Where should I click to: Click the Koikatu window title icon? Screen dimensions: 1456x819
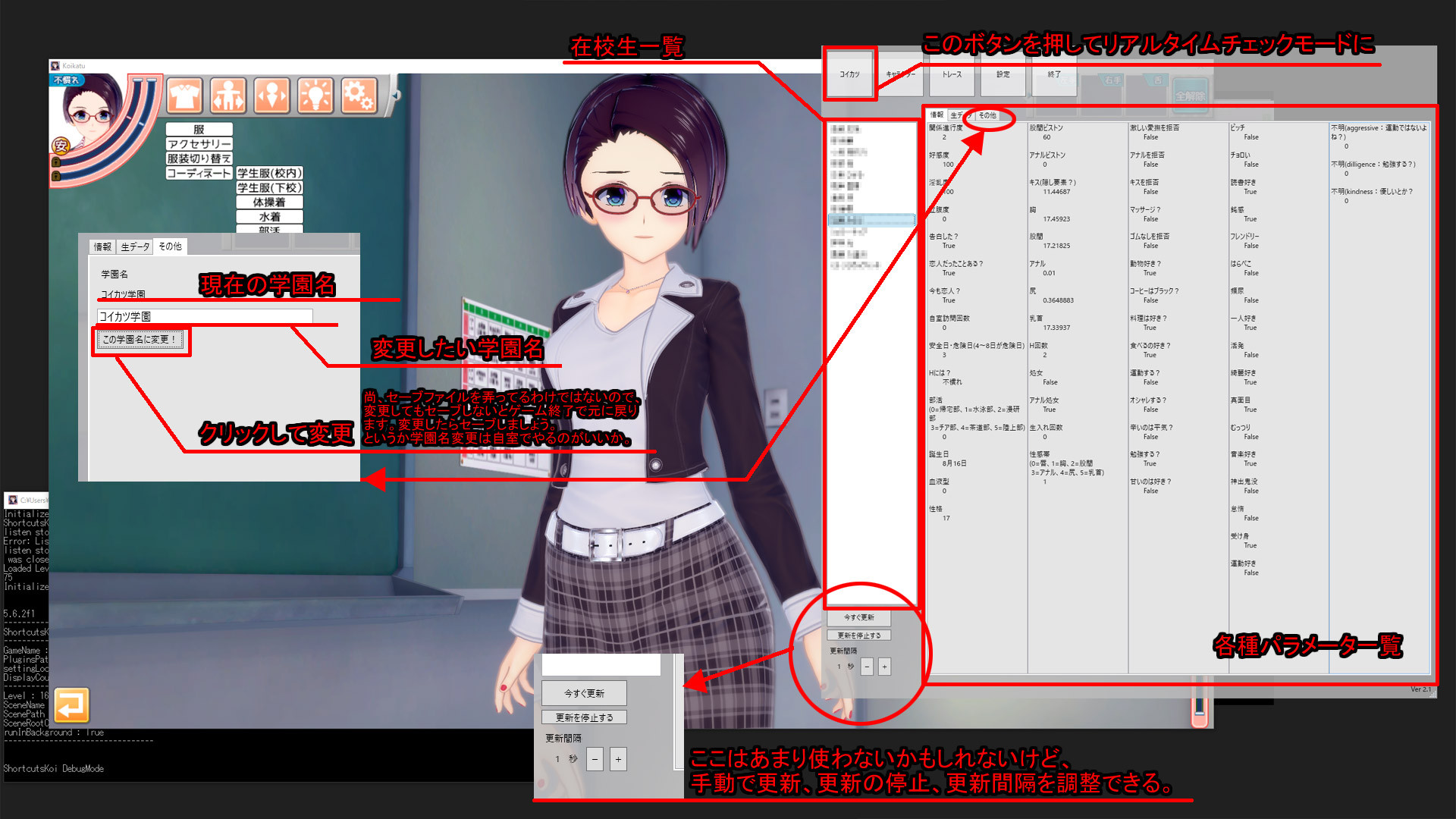pyautogui.click(x=55, y=66)
